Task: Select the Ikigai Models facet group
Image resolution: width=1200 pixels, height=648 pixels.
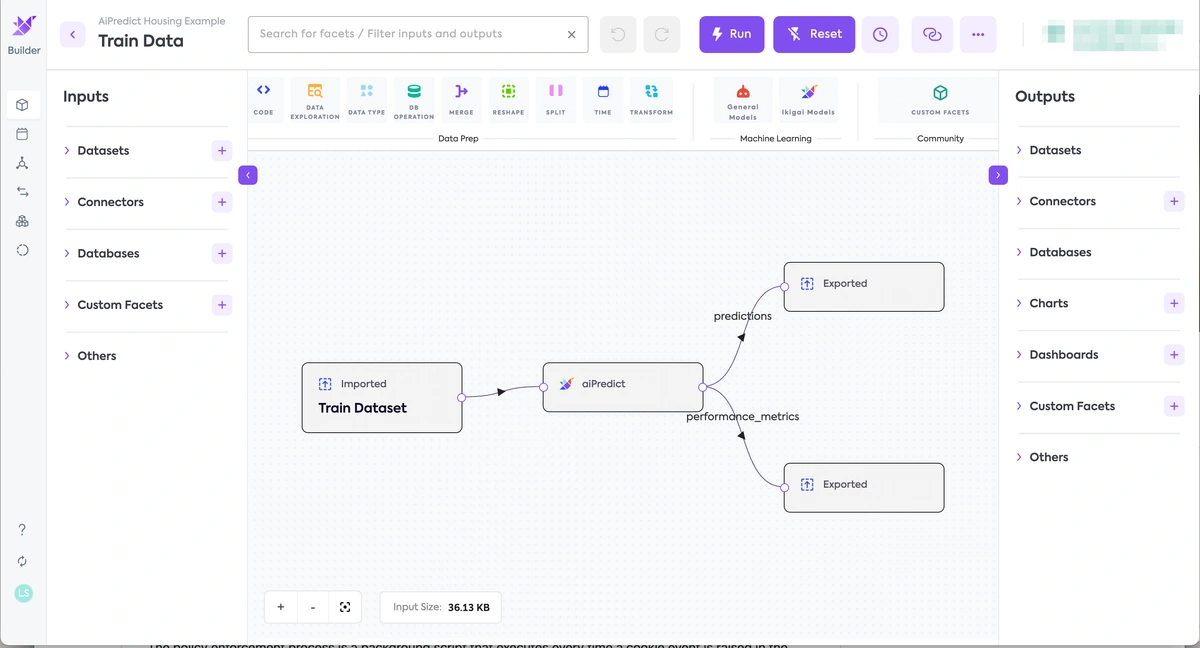Action: click(808, 100)
